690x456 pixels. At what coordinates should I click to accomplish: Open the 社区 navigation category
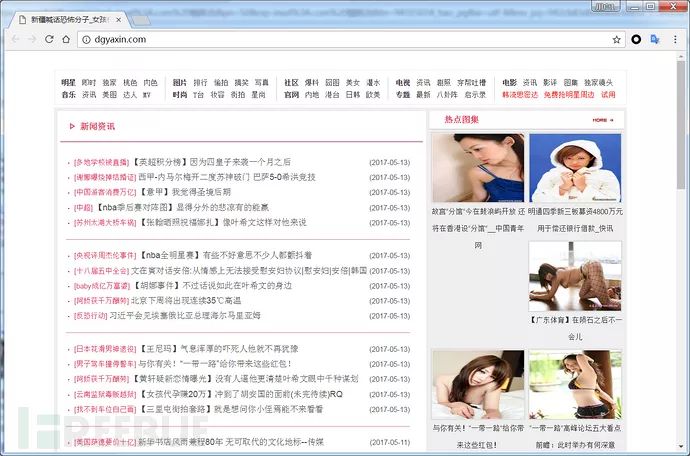pyautogui.click(x=291, y=82)
